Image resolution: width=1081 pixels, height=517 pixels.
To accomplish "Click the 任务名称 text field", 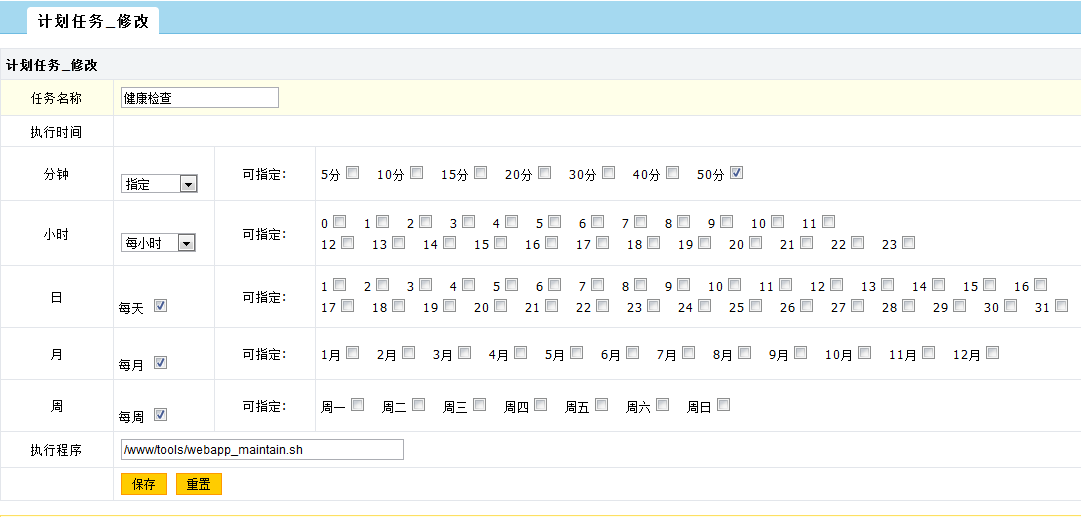I will [199, 98].
